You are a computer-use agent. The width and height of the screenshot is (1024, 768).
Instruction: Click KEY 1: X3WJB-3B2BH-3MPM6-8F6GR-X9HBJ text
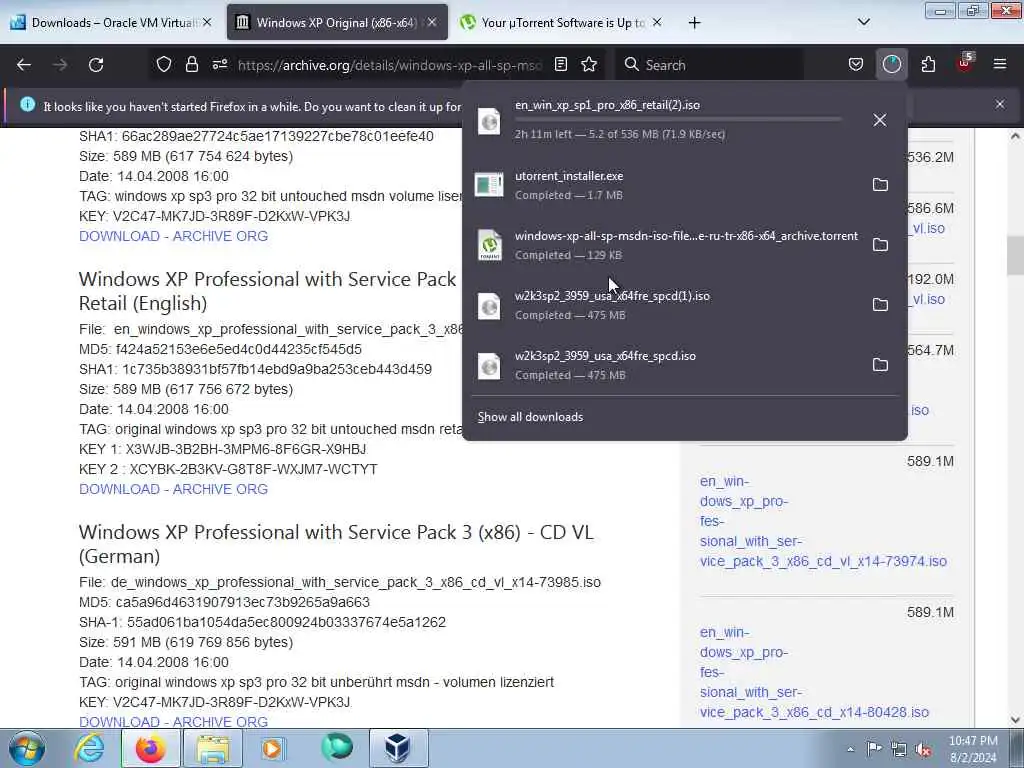(223, 449)
